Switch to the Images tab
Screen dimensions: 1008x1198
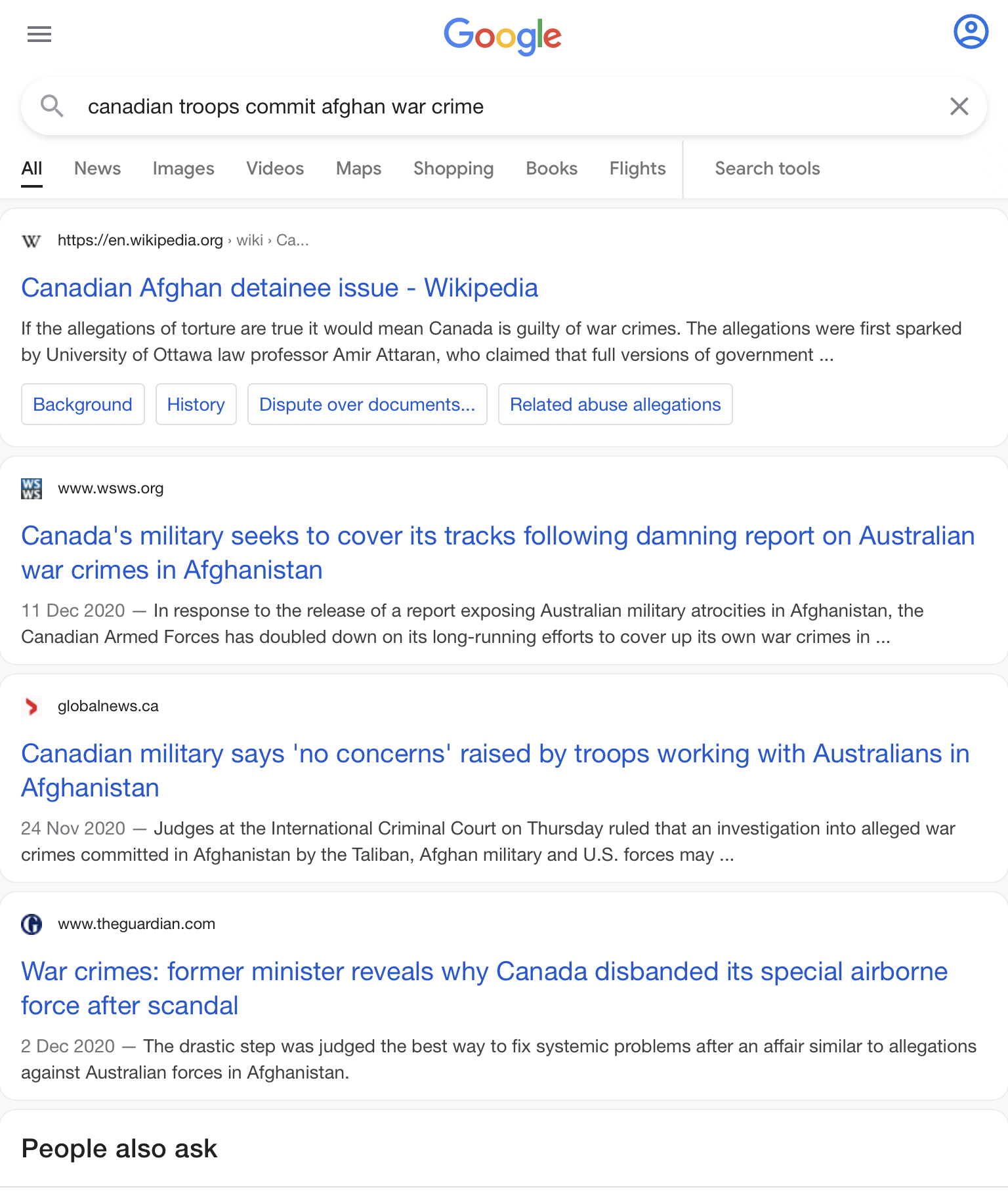[x=183, y=169]
